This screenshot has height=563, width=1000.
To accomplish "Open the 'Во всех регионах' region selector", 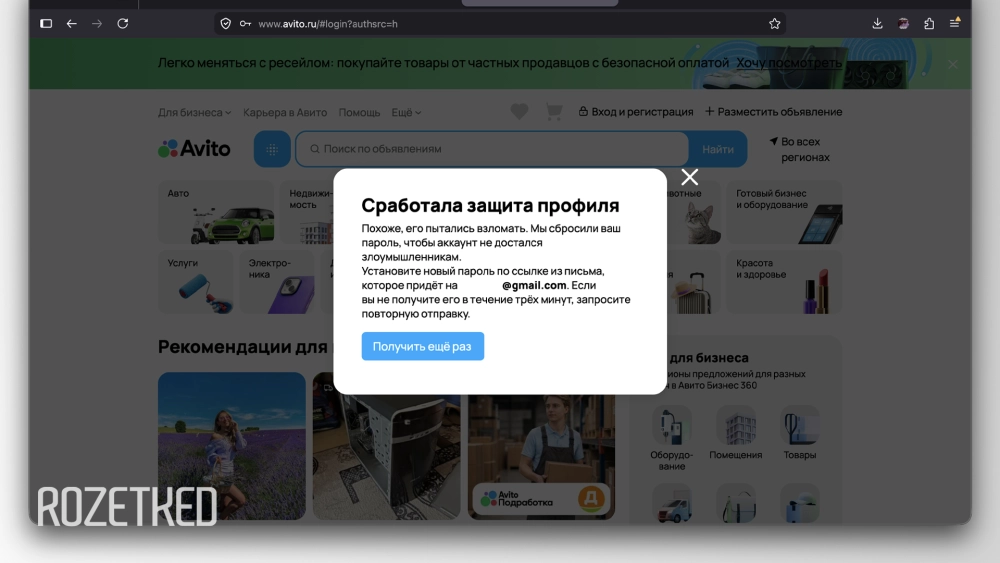I will [800, 149].
